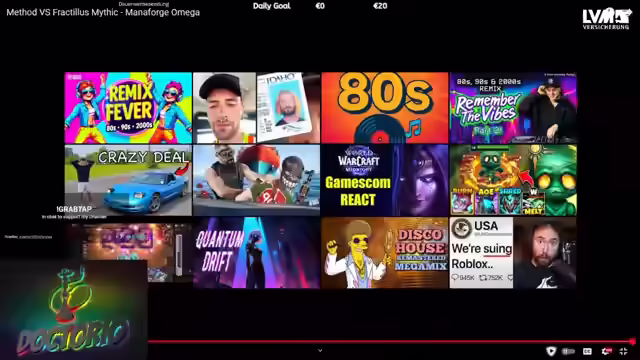The height and width of the screenshot is (360, 640).
Task: Open the Remix Fever video thumbnail
Action: pos(128,108)
